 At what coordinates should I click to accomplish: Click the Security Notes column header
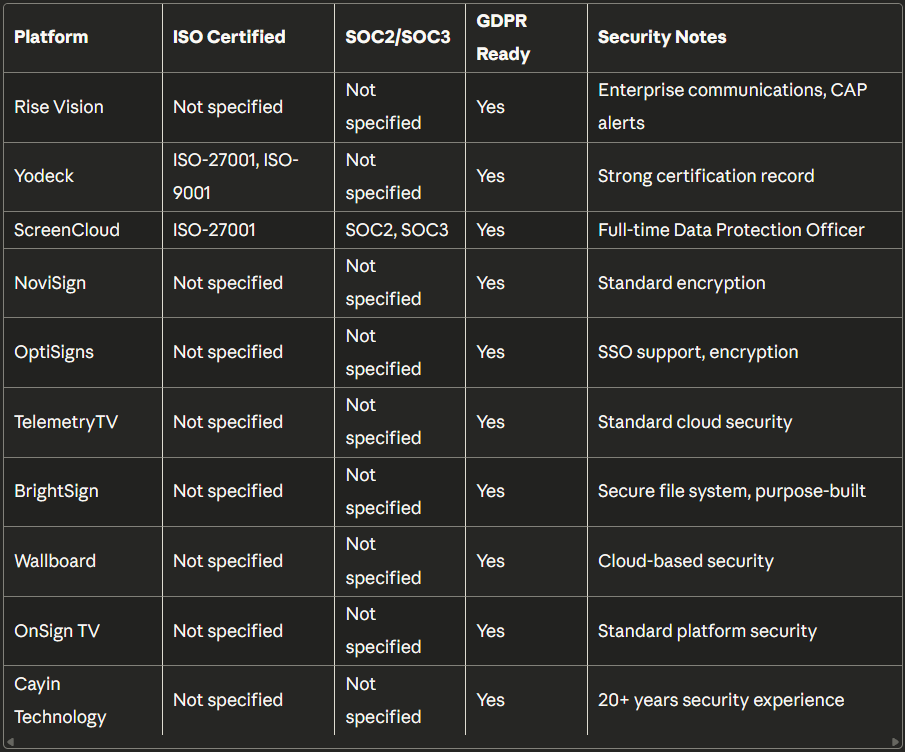click(662, 37)
